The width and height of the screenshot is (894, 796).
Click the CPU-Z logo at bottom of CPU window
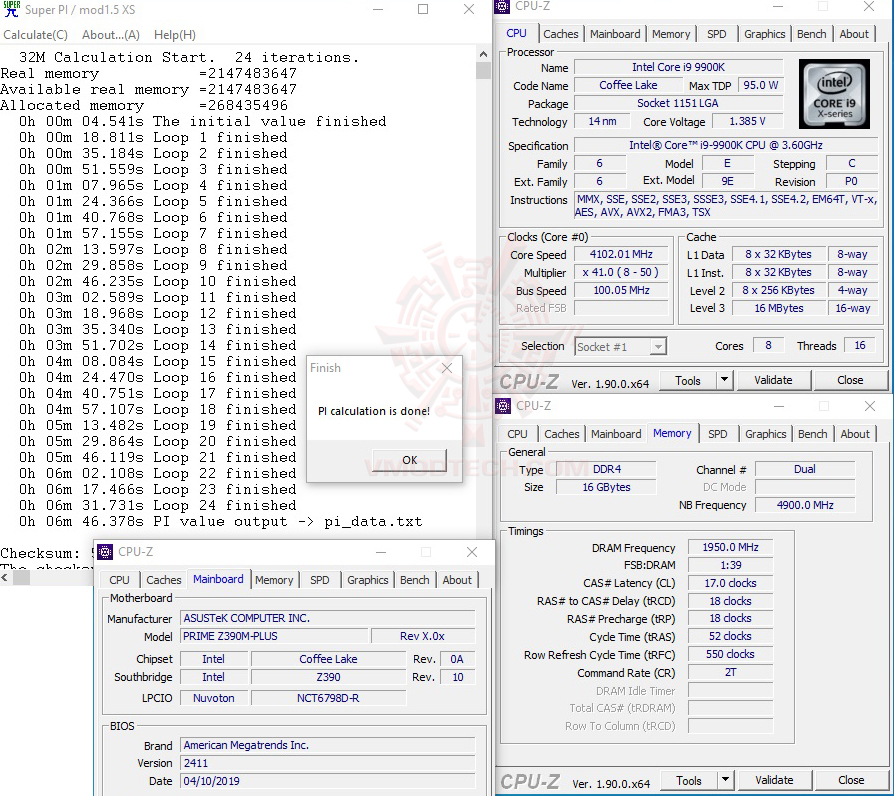pos(531,380)
